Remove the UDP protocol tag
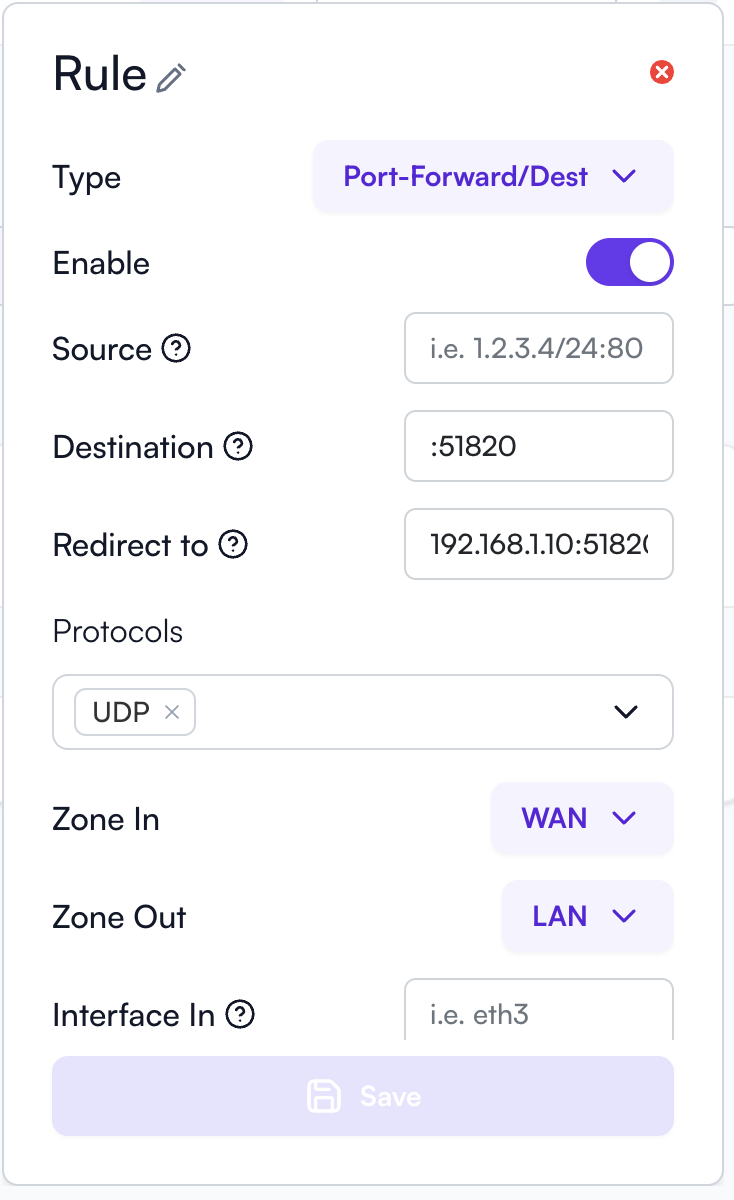This screenshot has height=1200, width=734. [172, 712]
